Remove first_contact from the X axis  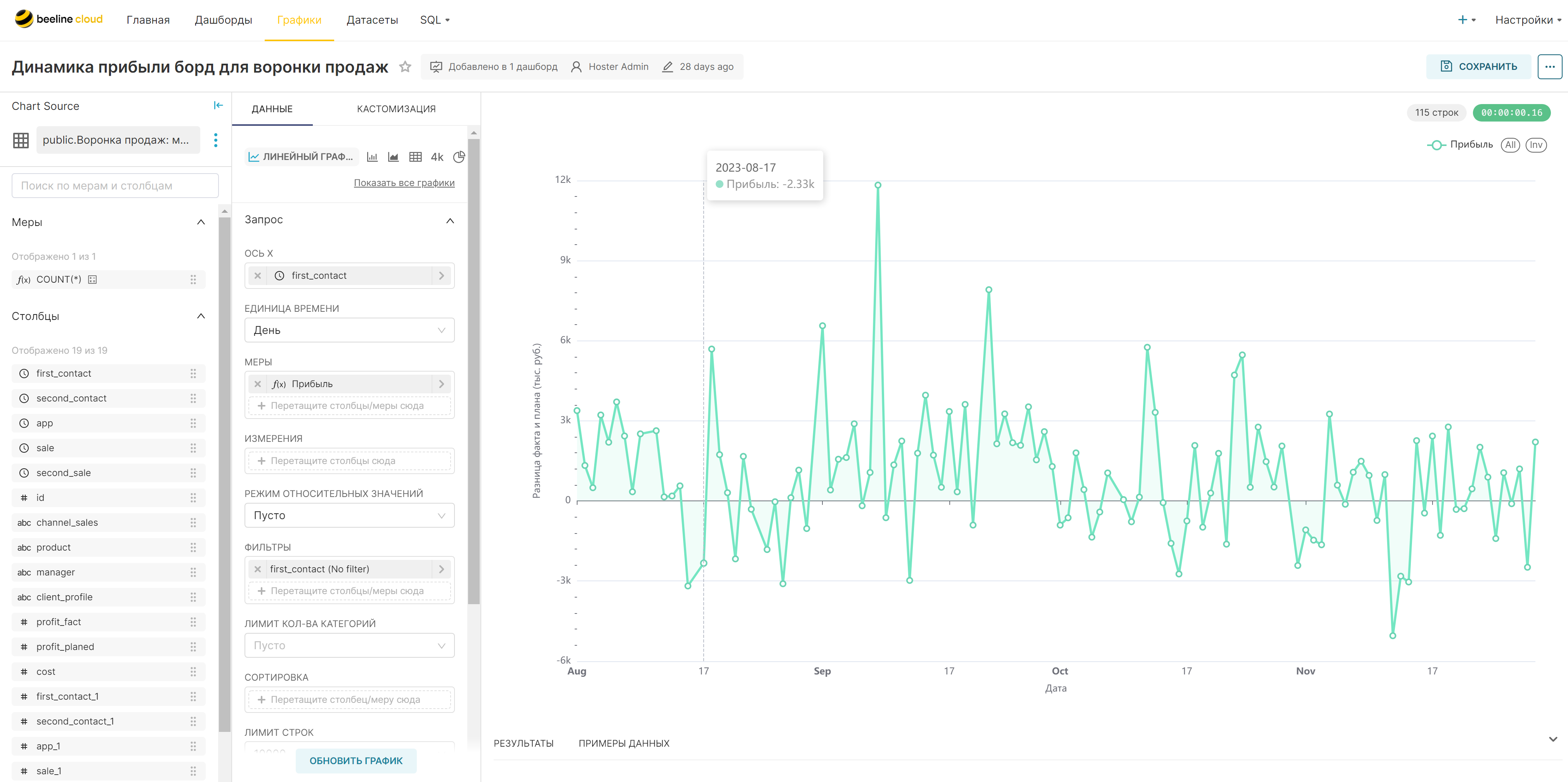point(257,275)
